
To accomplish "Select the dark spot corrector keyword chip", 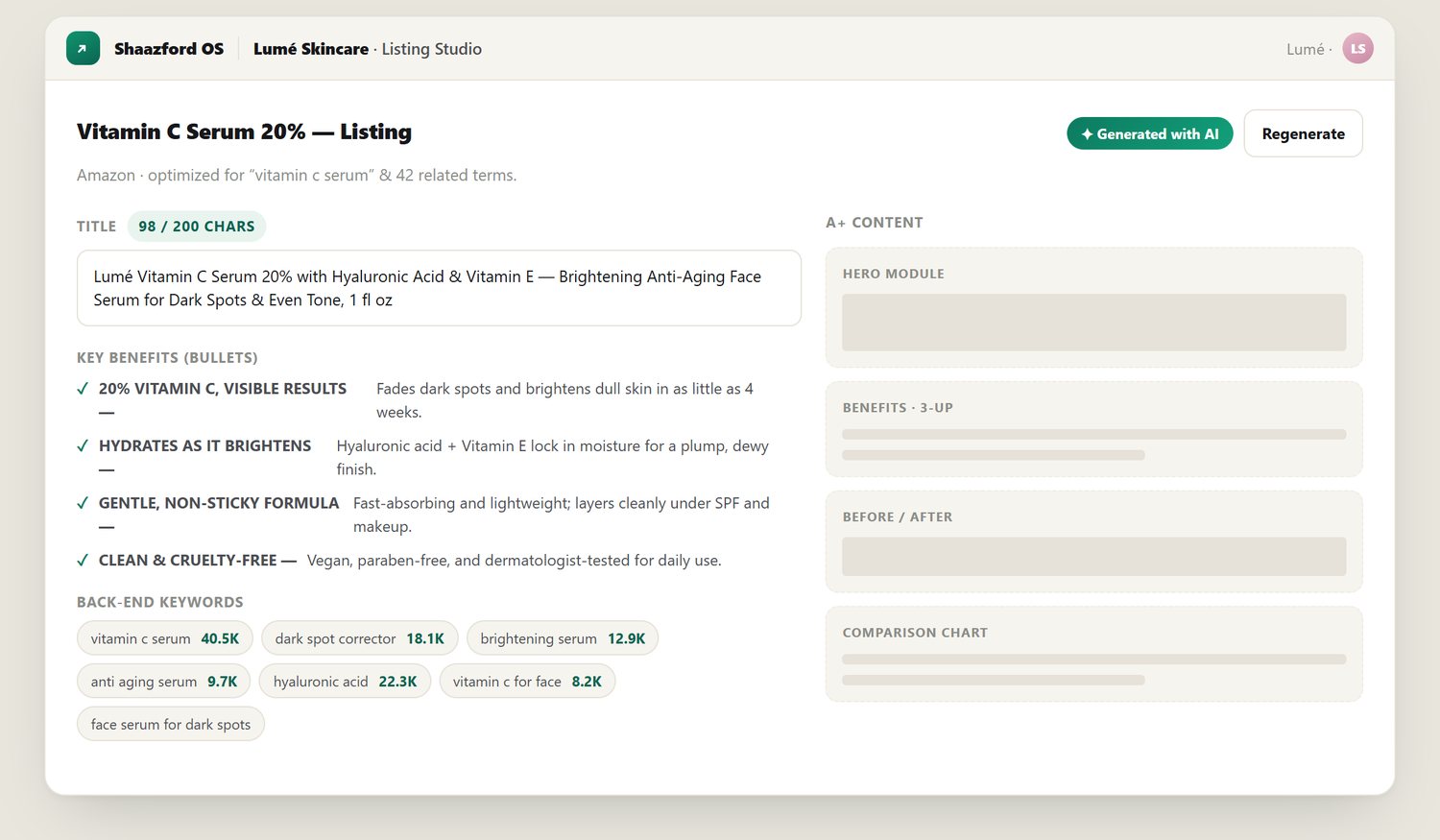I will pyautogui.click(x=360, y=638).
